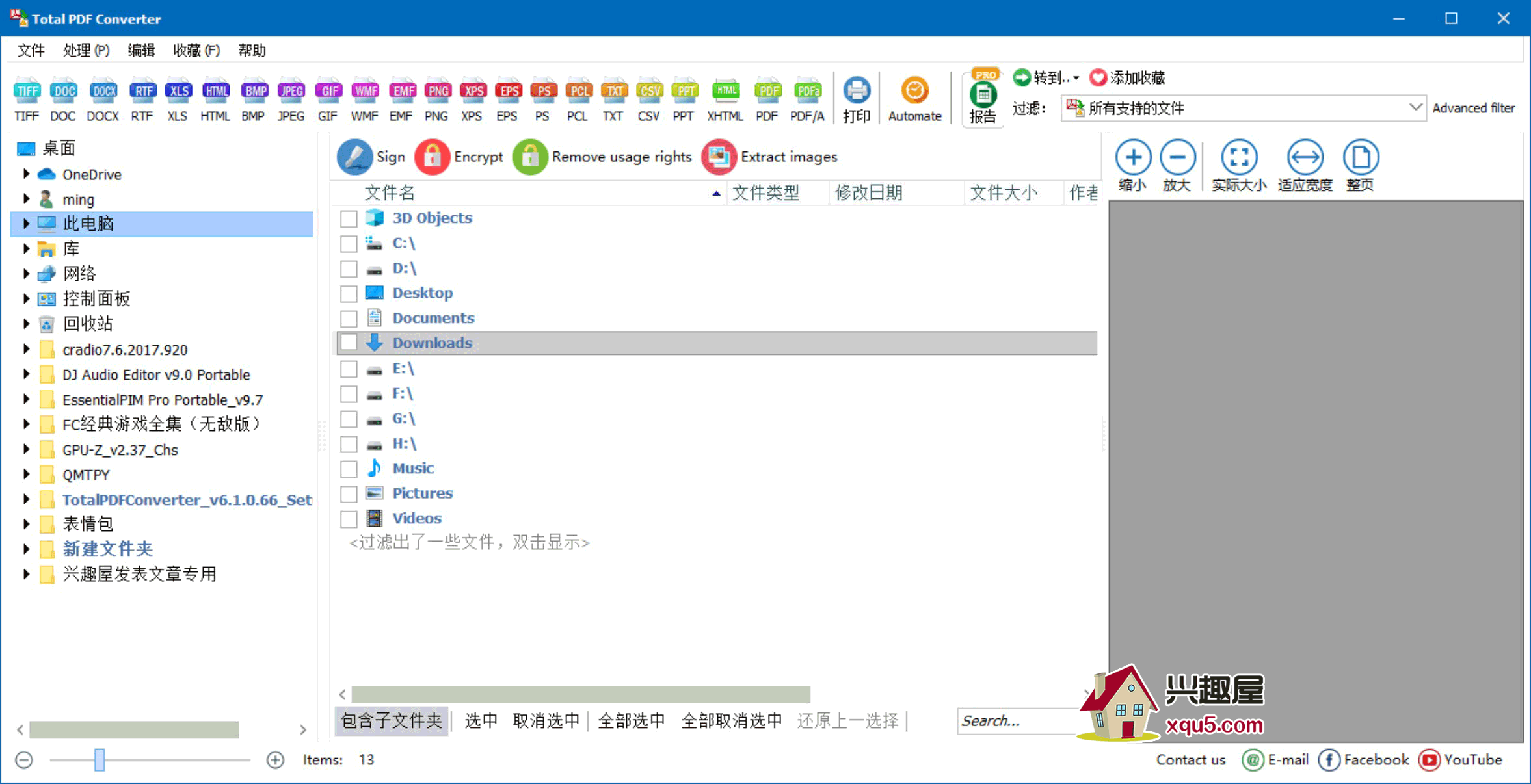Open the Automate tool

point(914,99)
